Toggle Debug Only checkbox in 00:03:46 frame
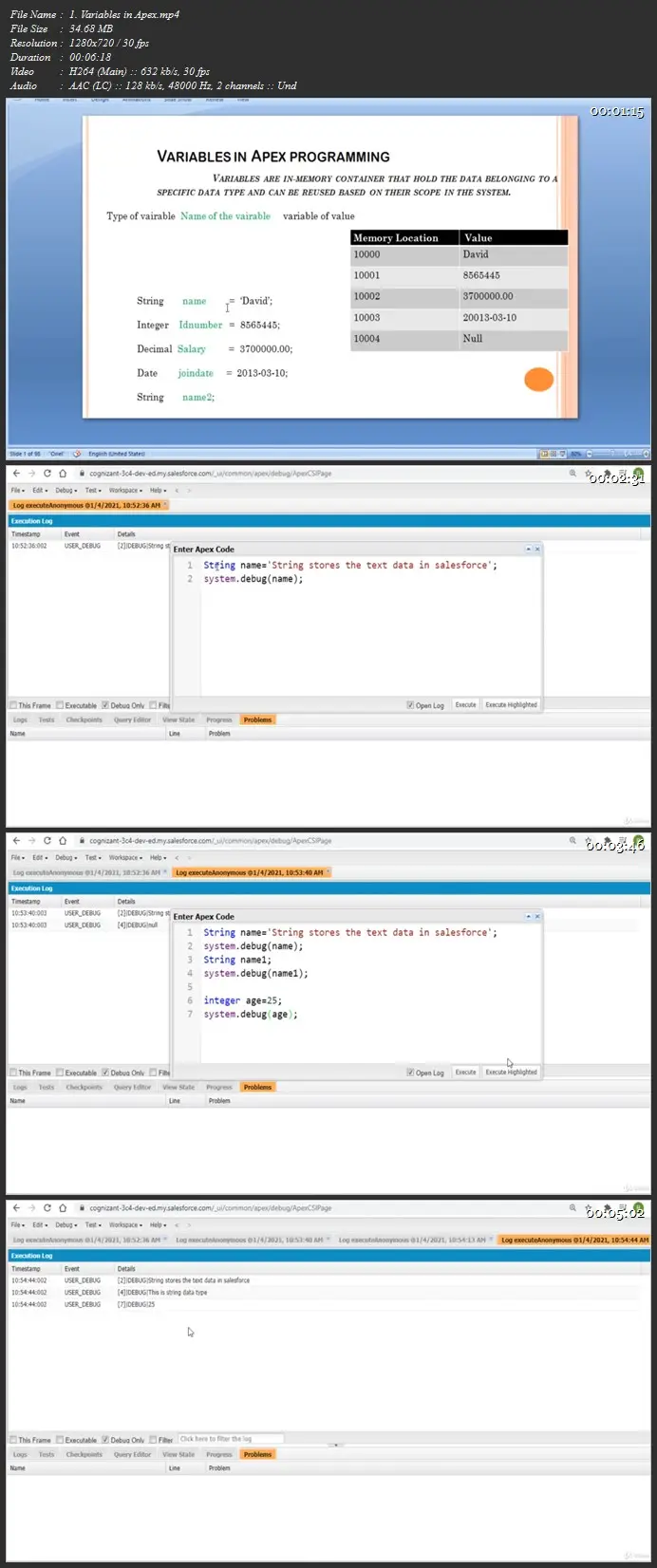Viewport: 657px width, 1568px height. coord(105,1073)
